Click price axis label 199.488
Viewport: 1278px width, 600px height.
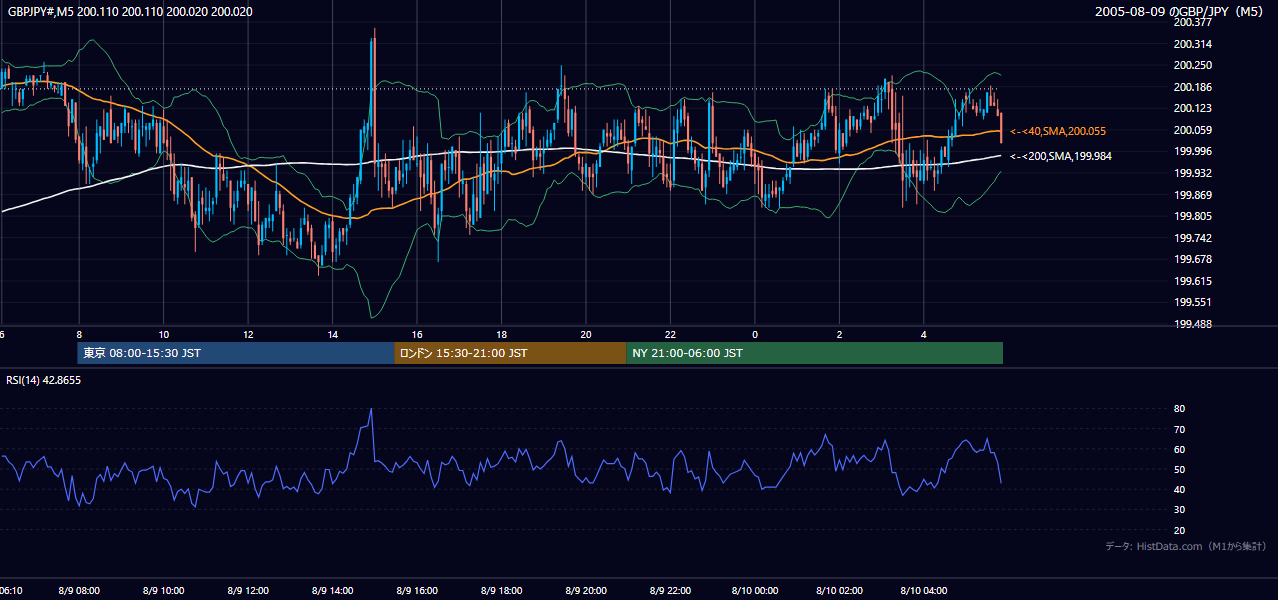point(1192,324)
